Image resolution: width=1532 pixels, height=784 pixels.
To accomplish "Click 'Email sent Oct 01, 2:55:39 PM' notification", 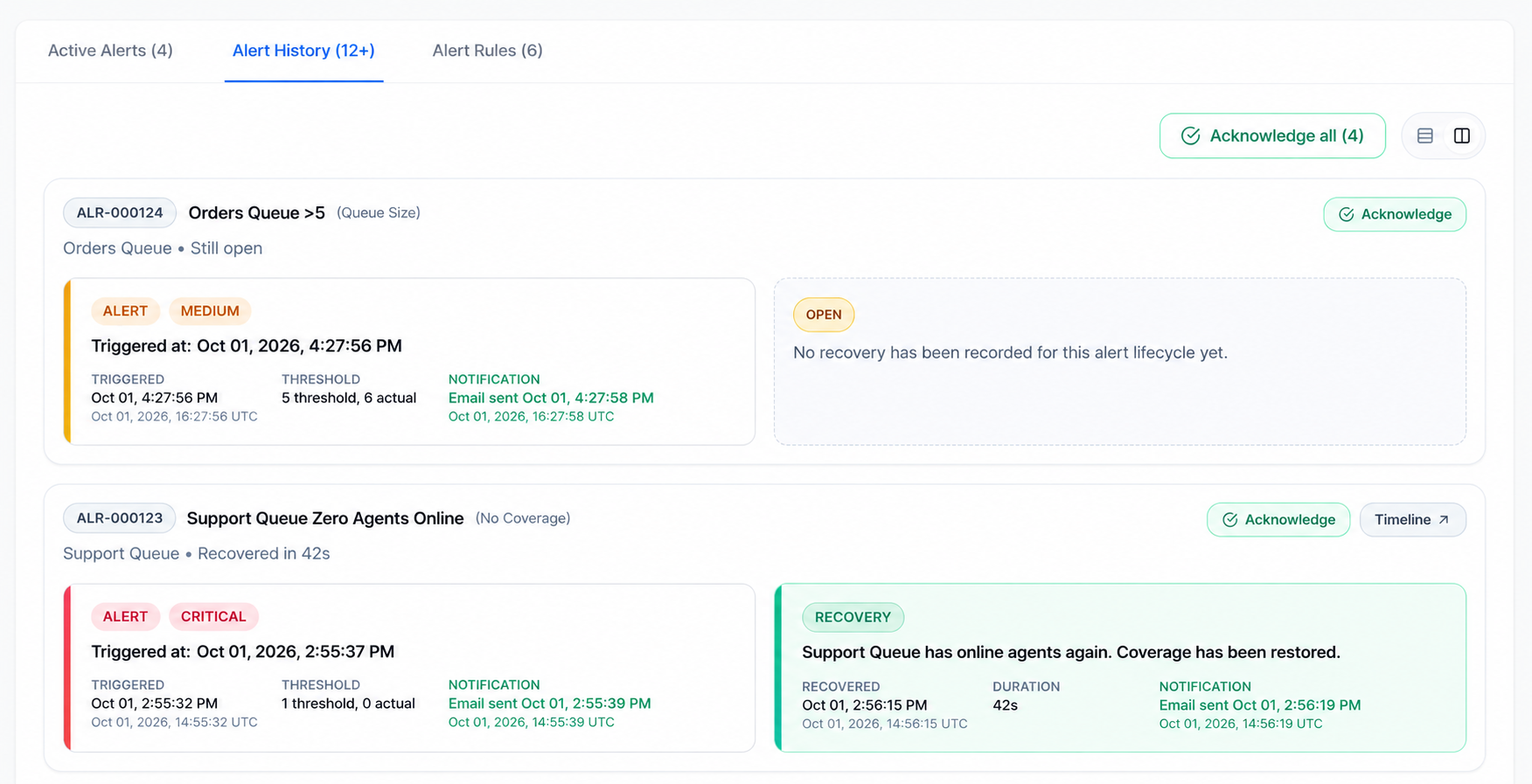I will 549,704.
